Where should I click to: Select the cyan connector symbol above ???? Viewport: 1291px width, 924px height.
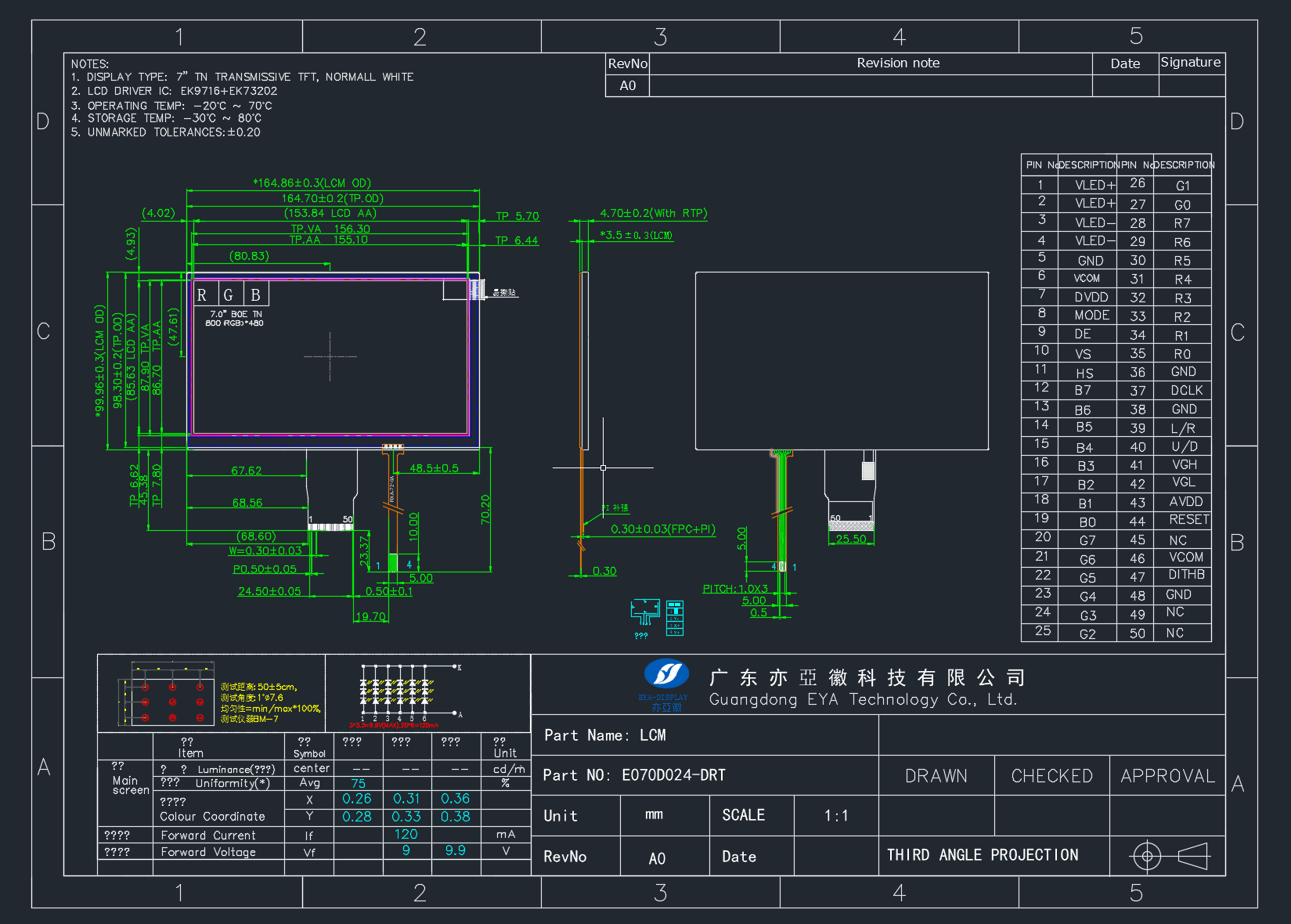[x=645, y=612]
